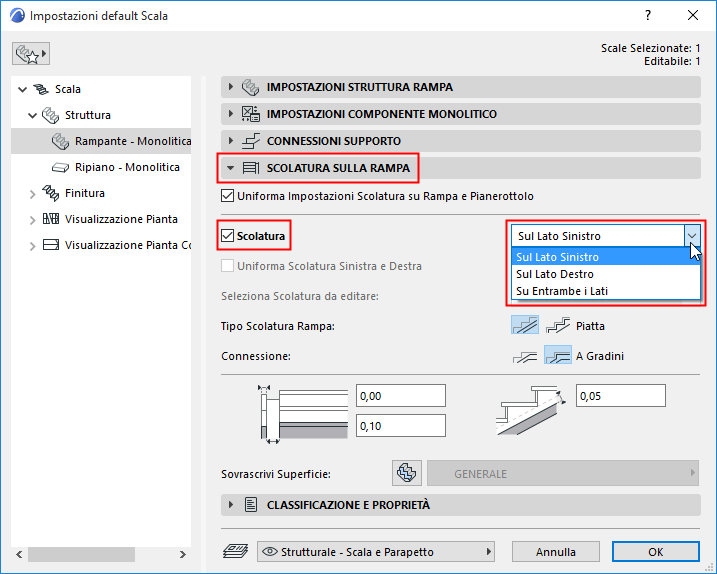Click the tree scrollbar right arrow

click(x=182, y=554)
